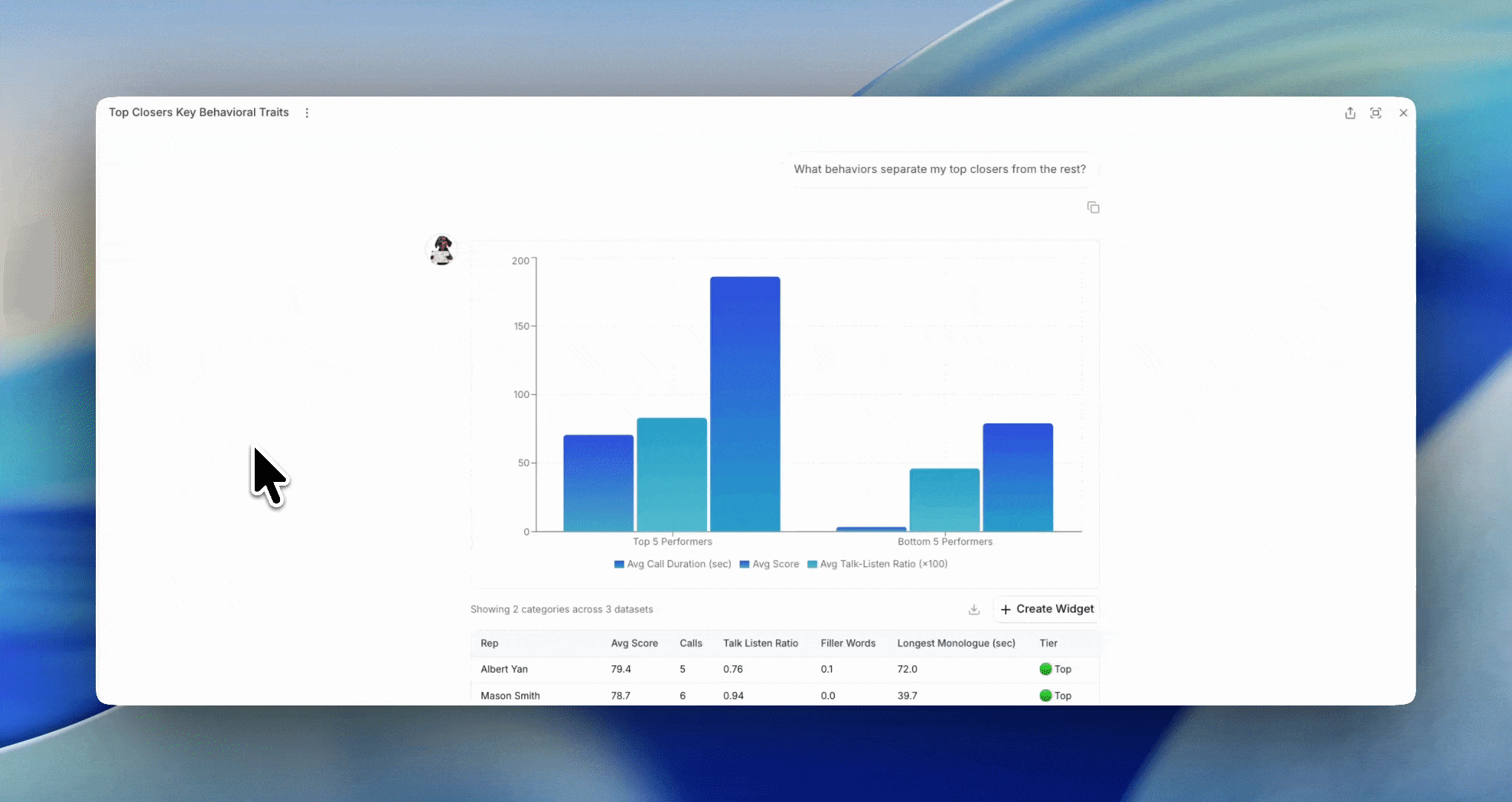Image resolution: width=1512 pixels, height=802 pixels.
Task: Sort table by Talk Listen Ratio column
Action: click(x=760, y=643)
